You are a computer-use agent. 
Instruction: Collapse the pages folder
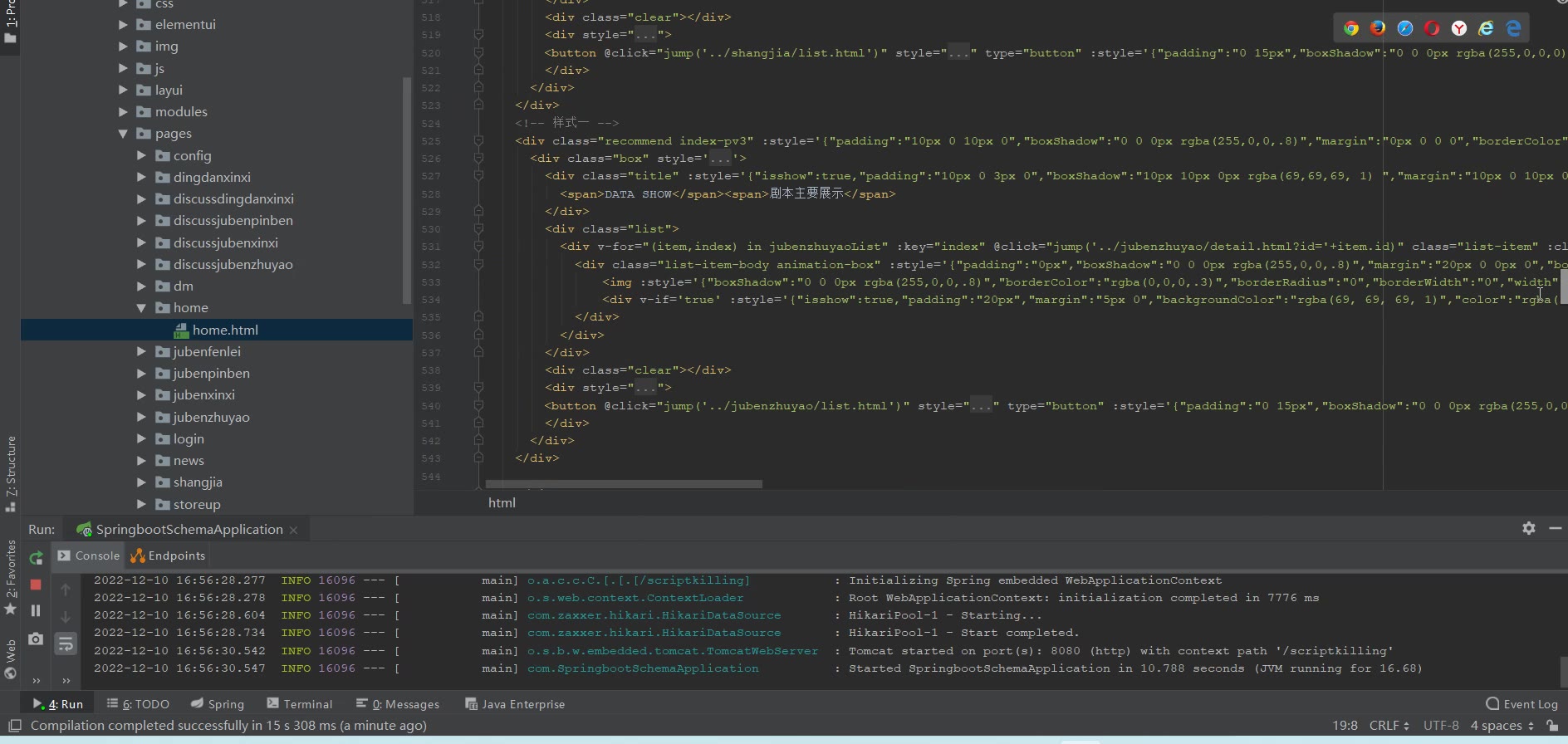click(123, 134)
